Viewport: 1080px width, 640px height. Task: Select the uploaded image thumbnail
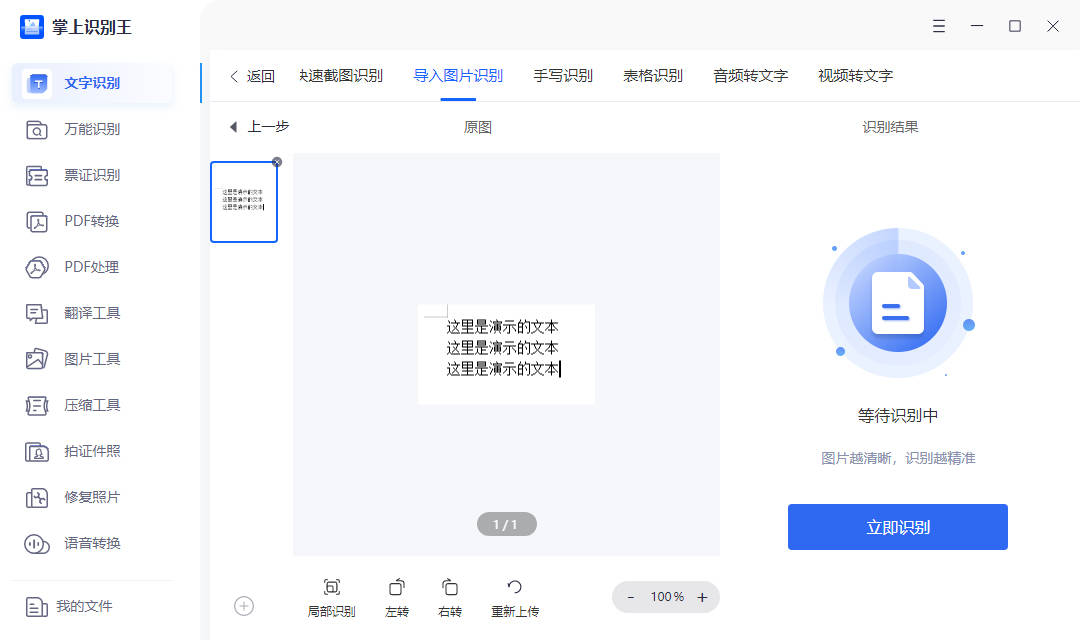click(x=244, y=202)
